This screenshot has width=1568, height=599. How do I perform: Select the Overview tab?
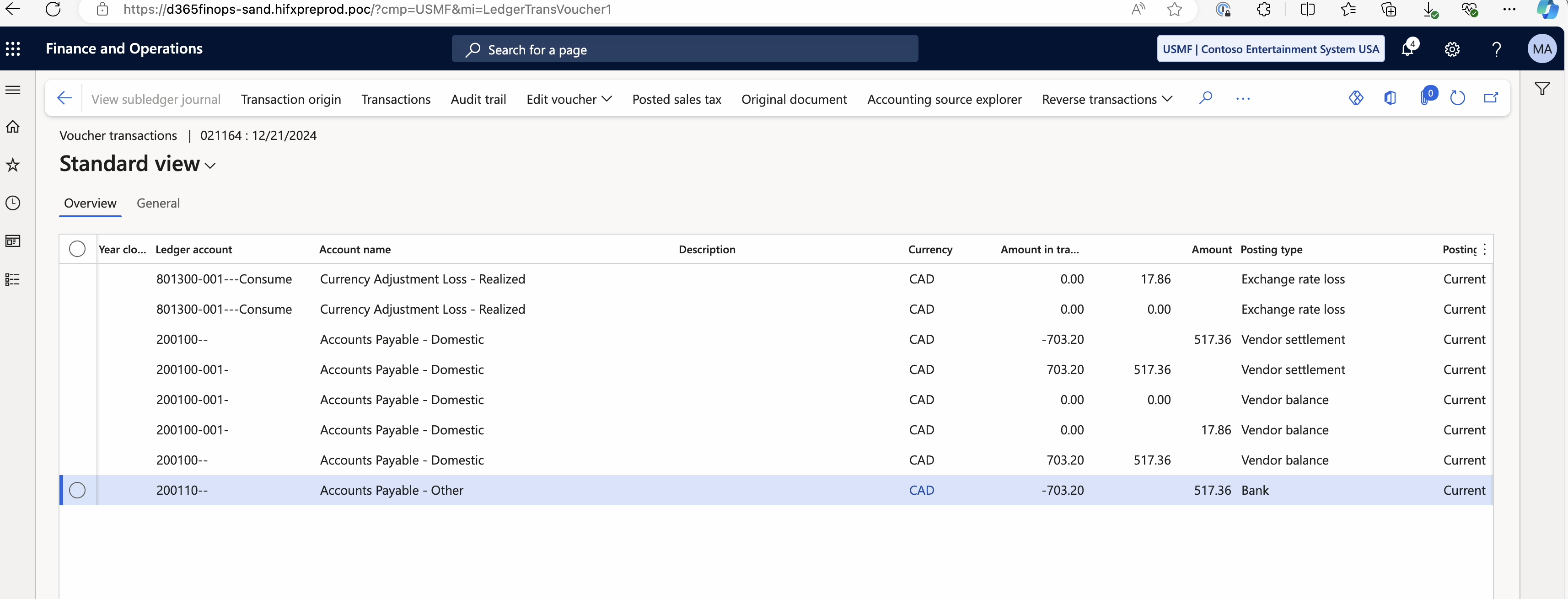pos(90,203)
